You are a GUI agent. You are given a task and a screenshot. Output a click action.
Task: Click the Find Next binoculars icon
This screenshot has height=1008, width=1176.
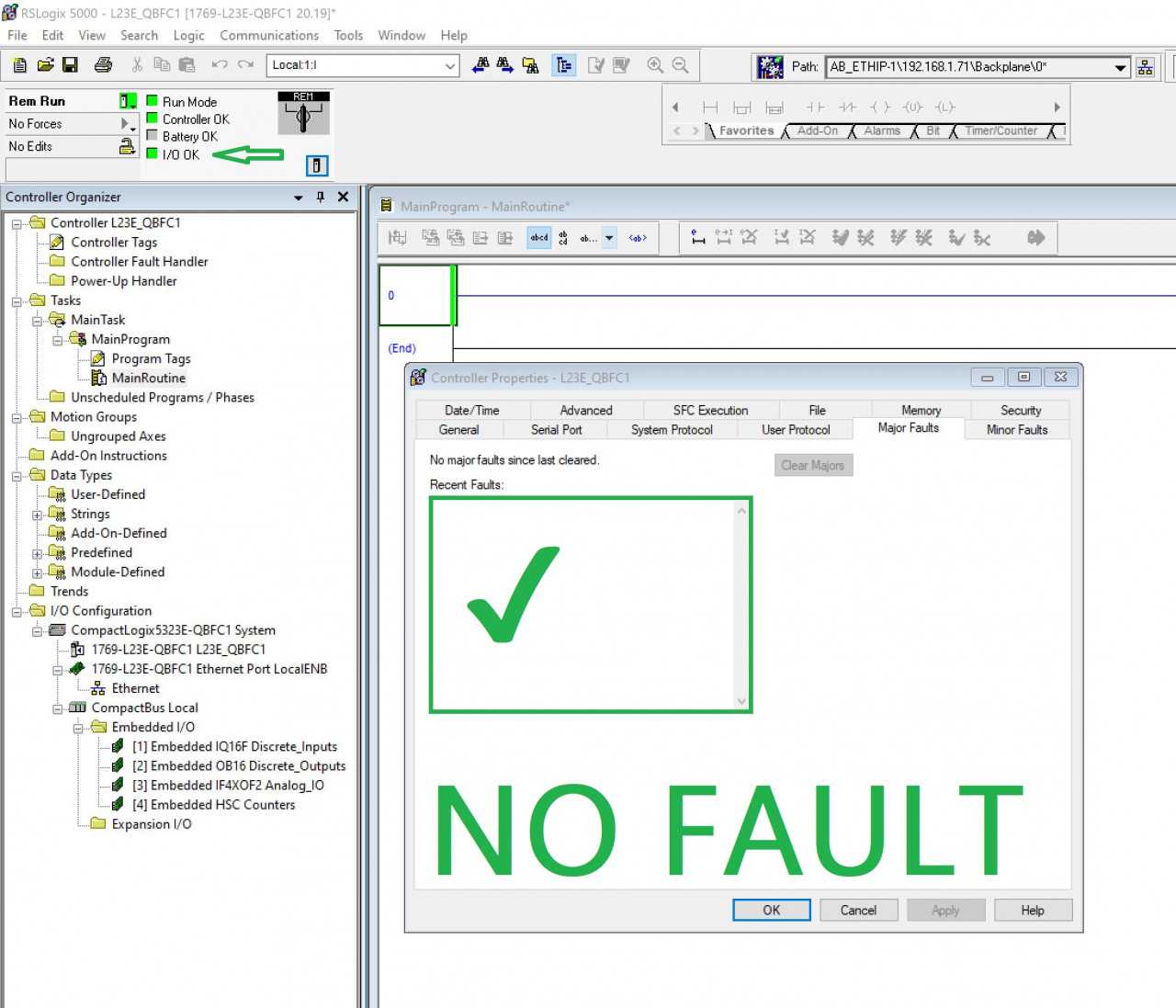point(504,65)
